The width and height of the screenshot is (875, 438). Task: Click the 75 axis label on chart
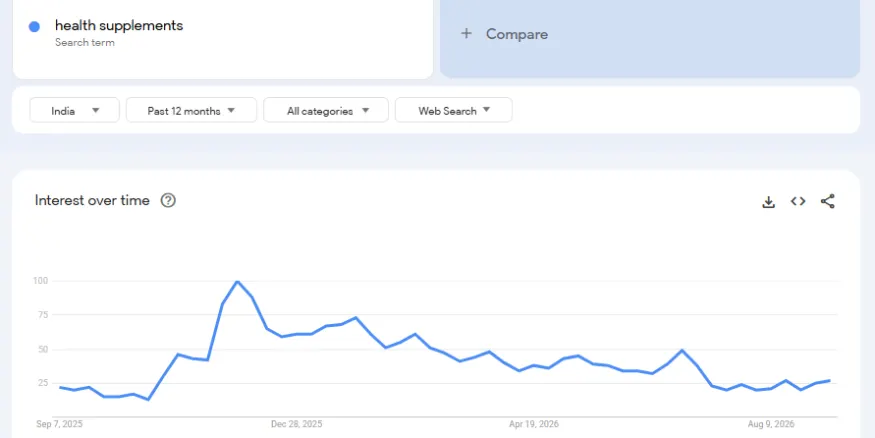pos(43,315)
